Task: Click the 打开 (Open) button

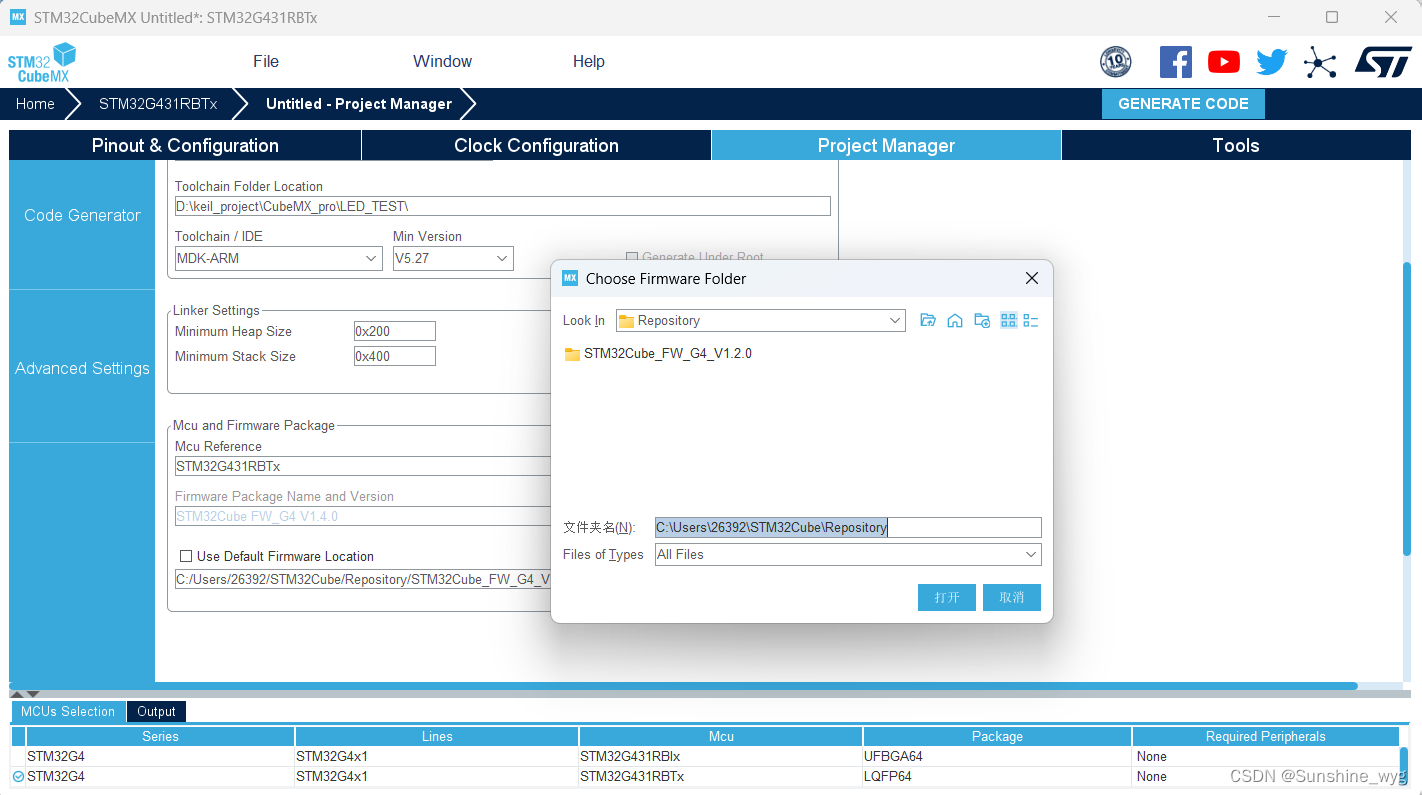Action: [x=947, y=597]
